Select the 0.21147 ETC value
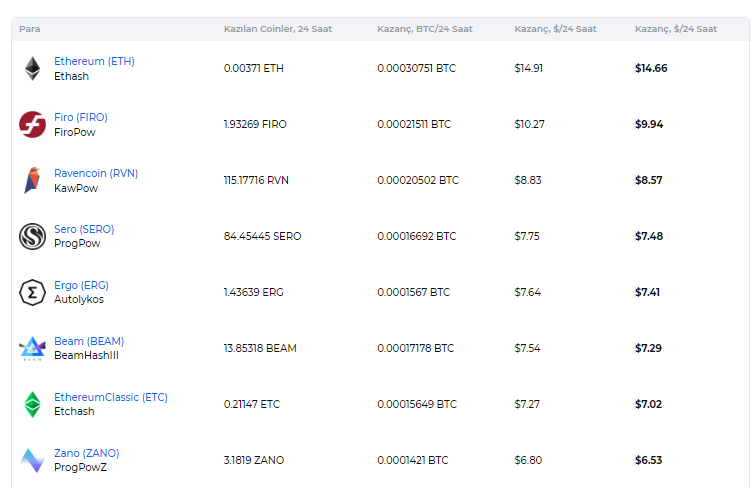Viewport: 755px width, 488px height. tap(252, 404)
